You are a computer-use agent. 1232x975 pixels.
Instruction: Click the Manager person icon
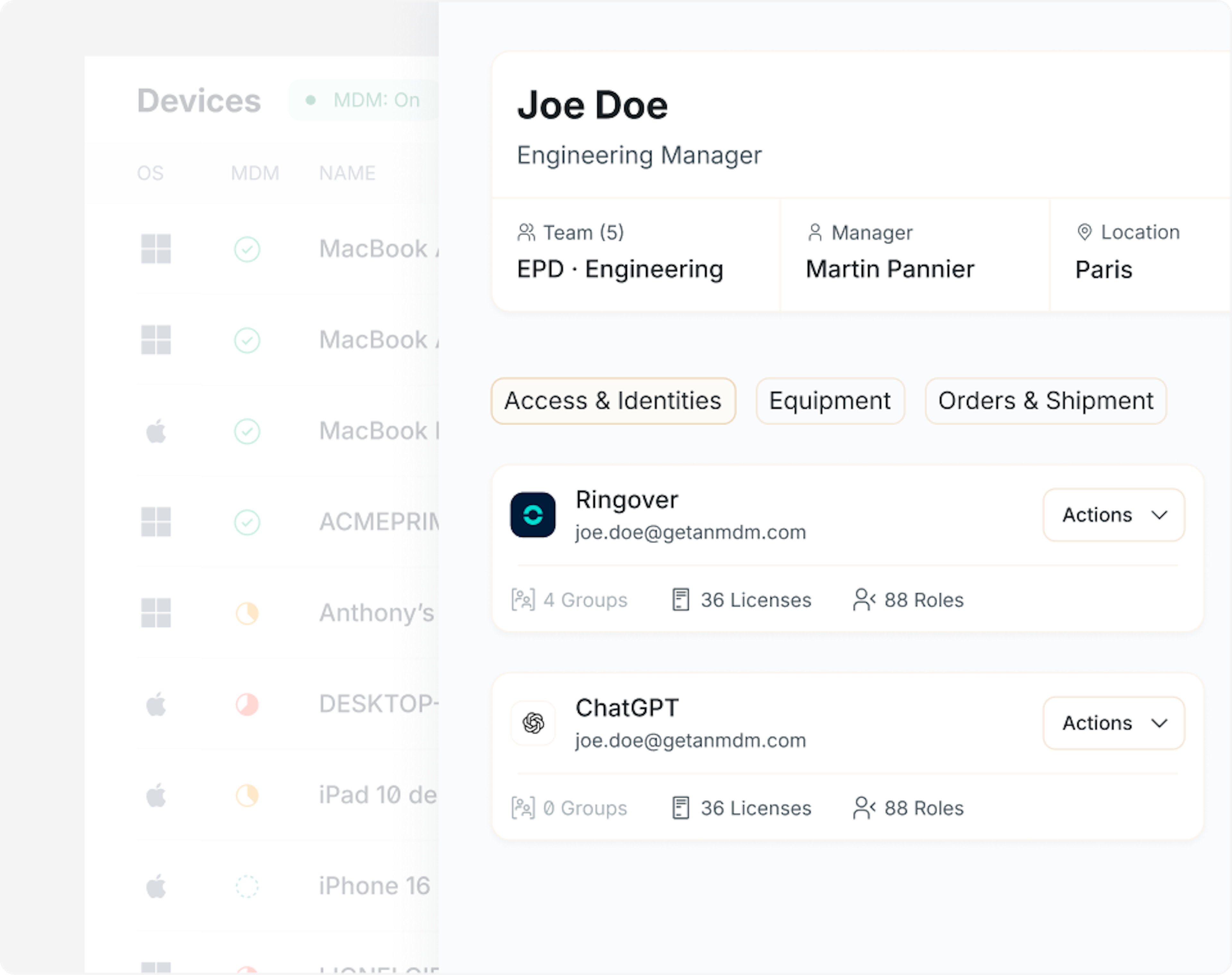(x=815, y=232)
